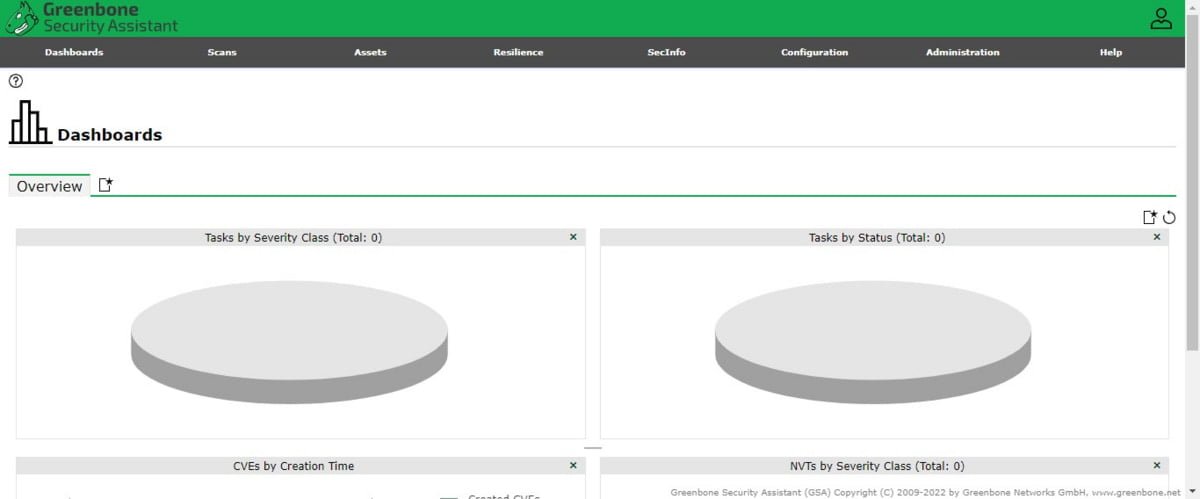
Task: Click the Greenbone dragon logo
Action: [x=22, y=18]
